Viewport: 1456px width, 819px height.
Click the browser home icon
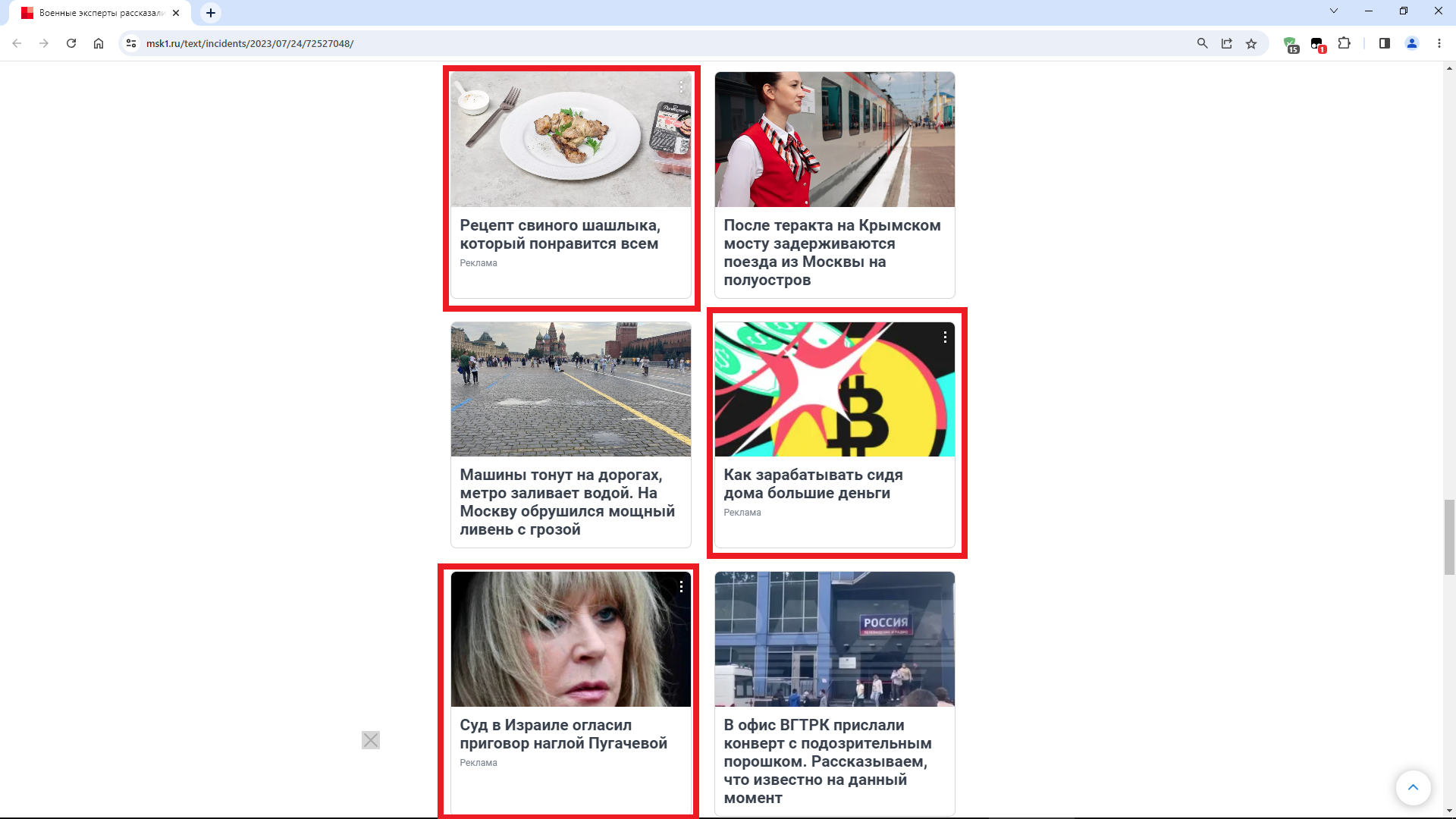(x=99, y=43)
